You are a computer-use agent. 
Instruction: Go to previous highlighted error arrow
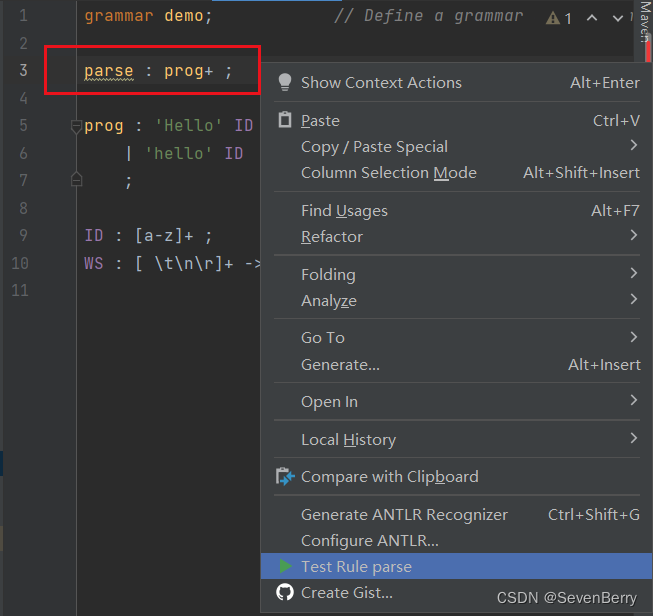coord(592,18)
